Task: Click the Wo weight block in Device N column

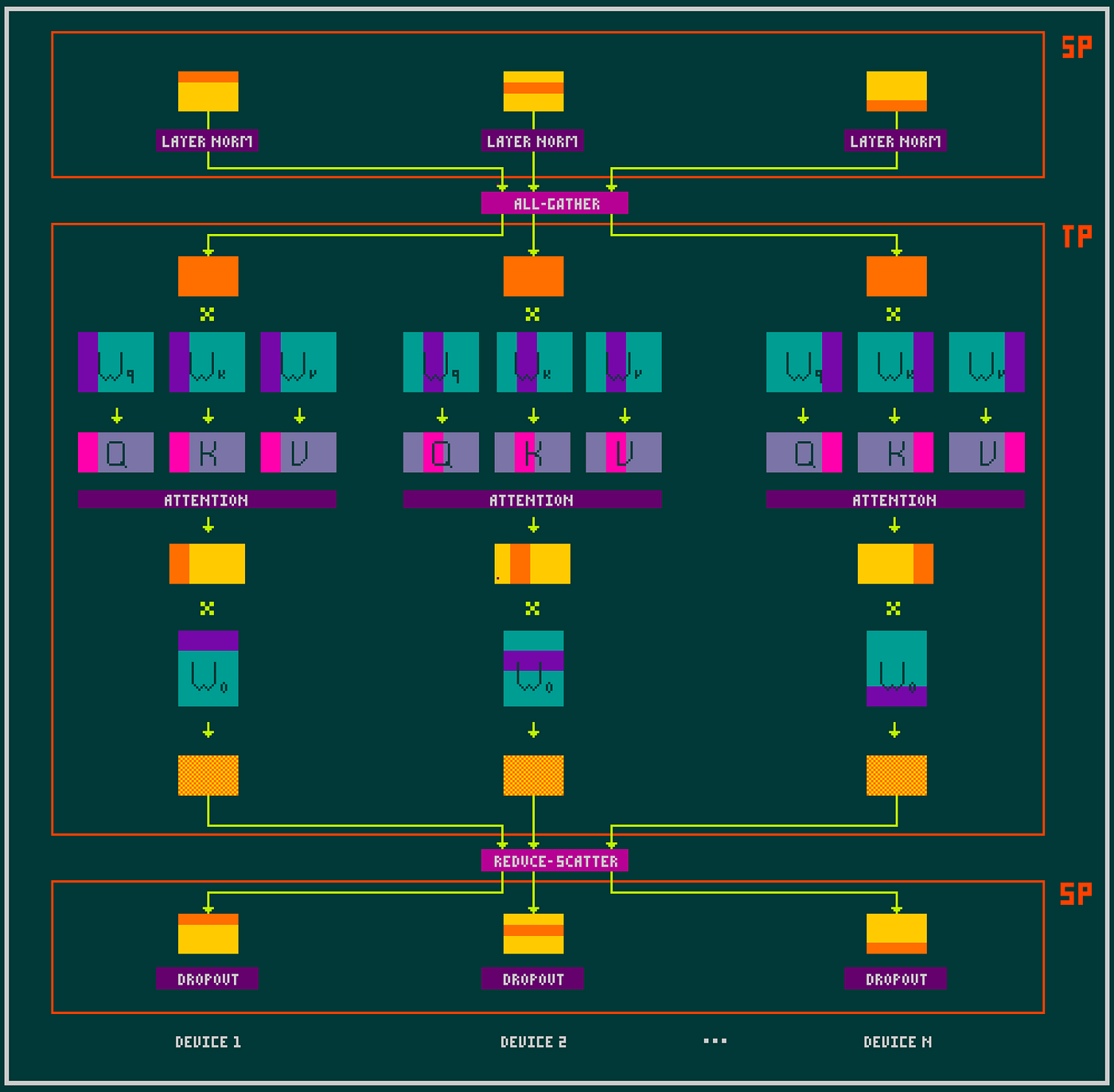Action: [x=896, y=669]
